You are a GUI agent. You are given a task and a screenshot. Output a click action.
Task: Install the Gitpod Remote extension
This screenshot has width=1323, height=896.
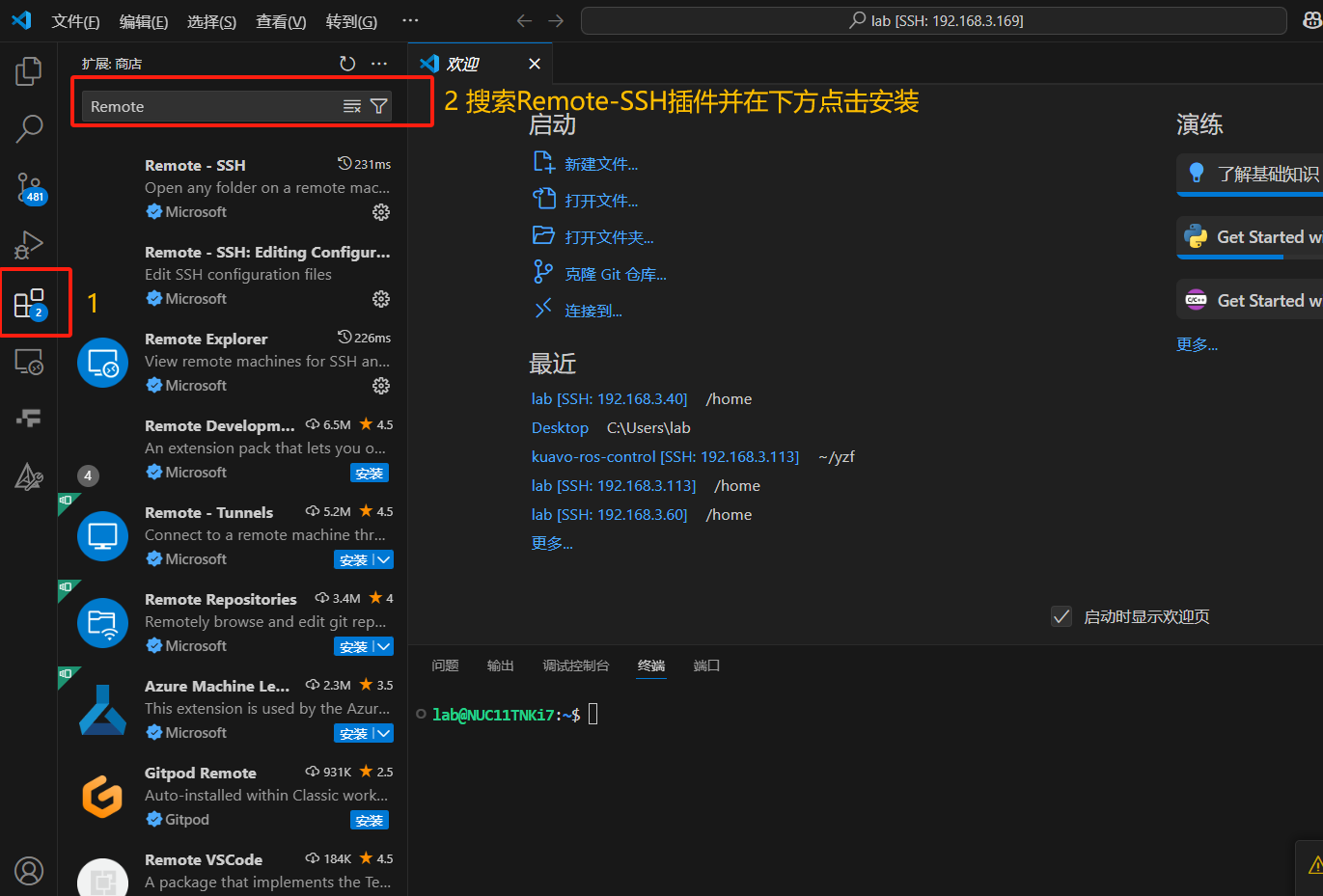pos(370,820)
